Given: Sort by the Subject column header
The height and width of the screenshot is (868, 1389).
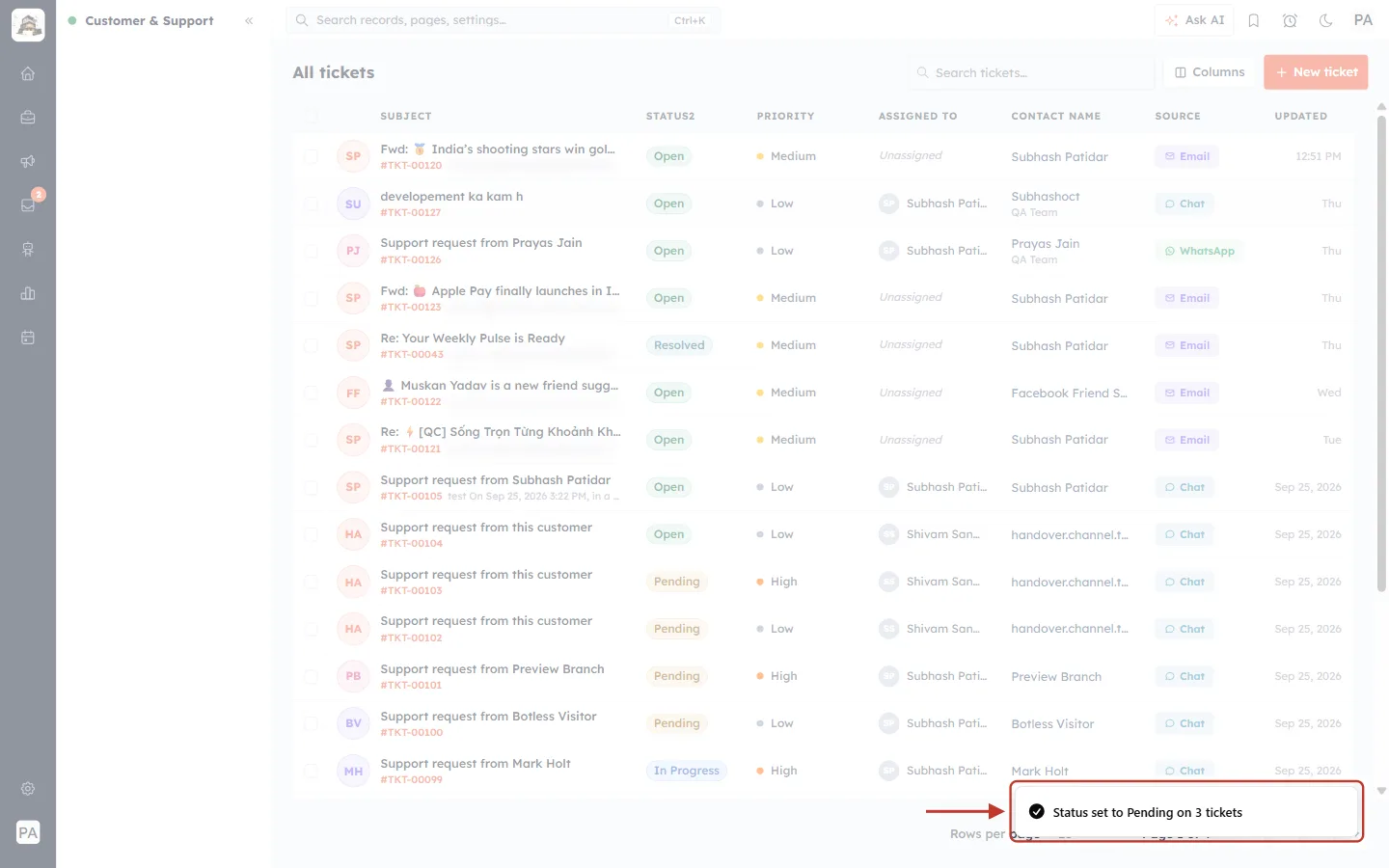Looking at the screenshot, I should point(406,116).
